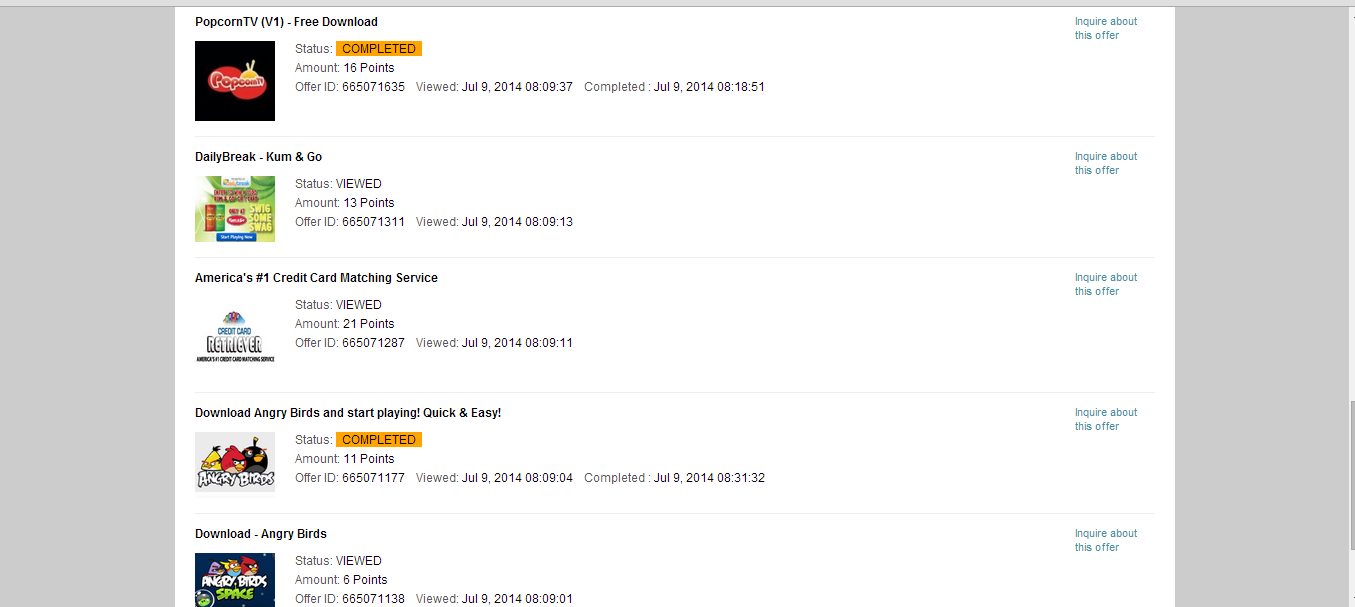Select the DailyBreak - Kum & Go title

tap(258, 157)
